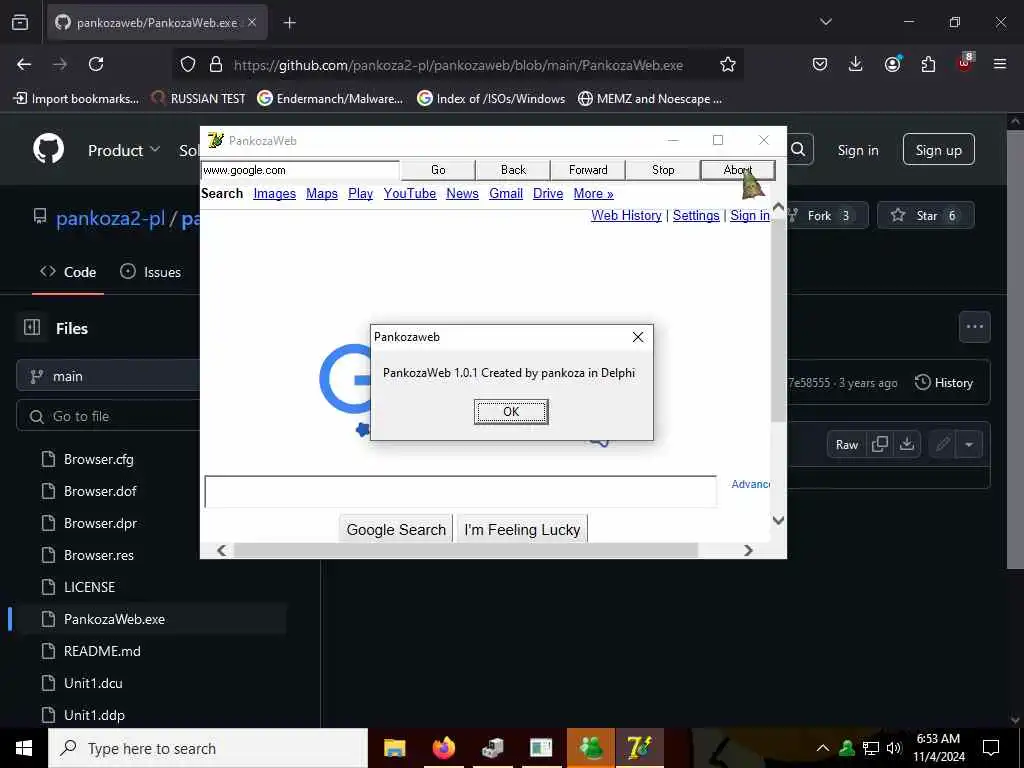1024x768 pixels.
Task: Open the Firefox downloads icon
Action: point(856,64)
